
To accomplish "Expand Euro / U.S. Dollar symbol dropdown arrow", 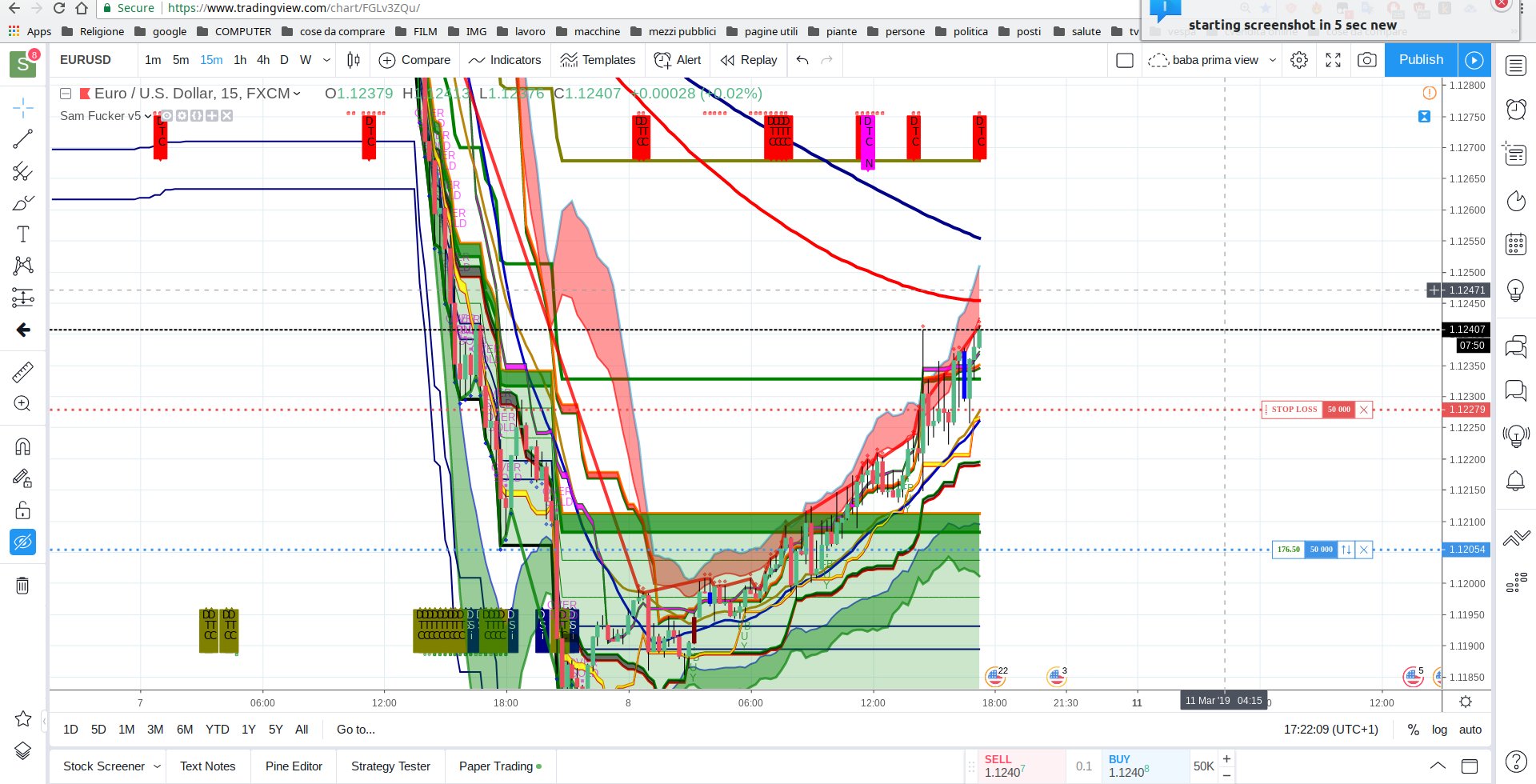I will (x=297, y=94).
